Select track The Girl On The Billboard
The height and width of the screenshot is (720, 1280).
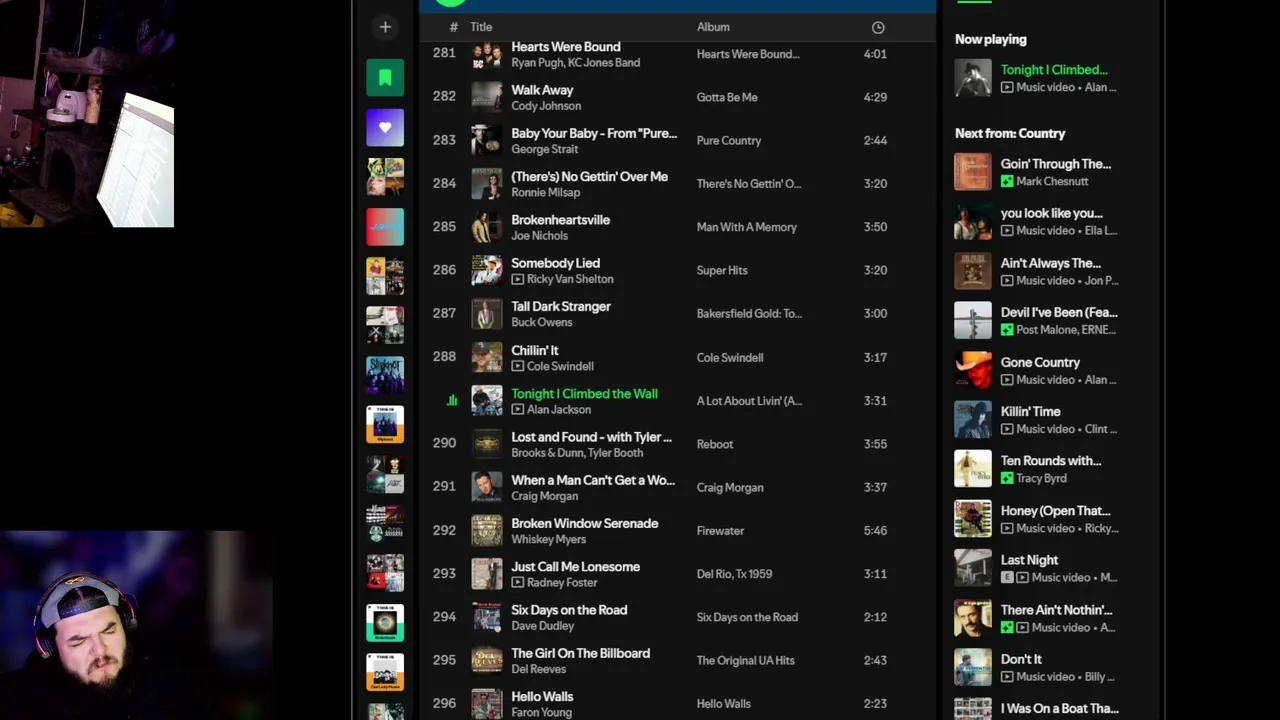[581, 653]
